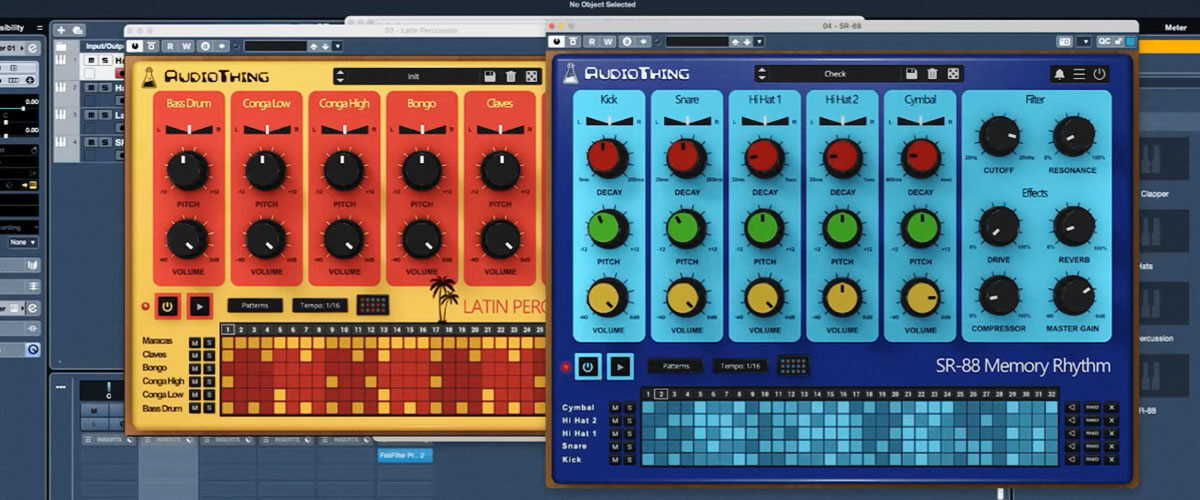Open SR-88 hamburger menu
Viewport: 1200px width, 500px height.
tap(1079, 74)
